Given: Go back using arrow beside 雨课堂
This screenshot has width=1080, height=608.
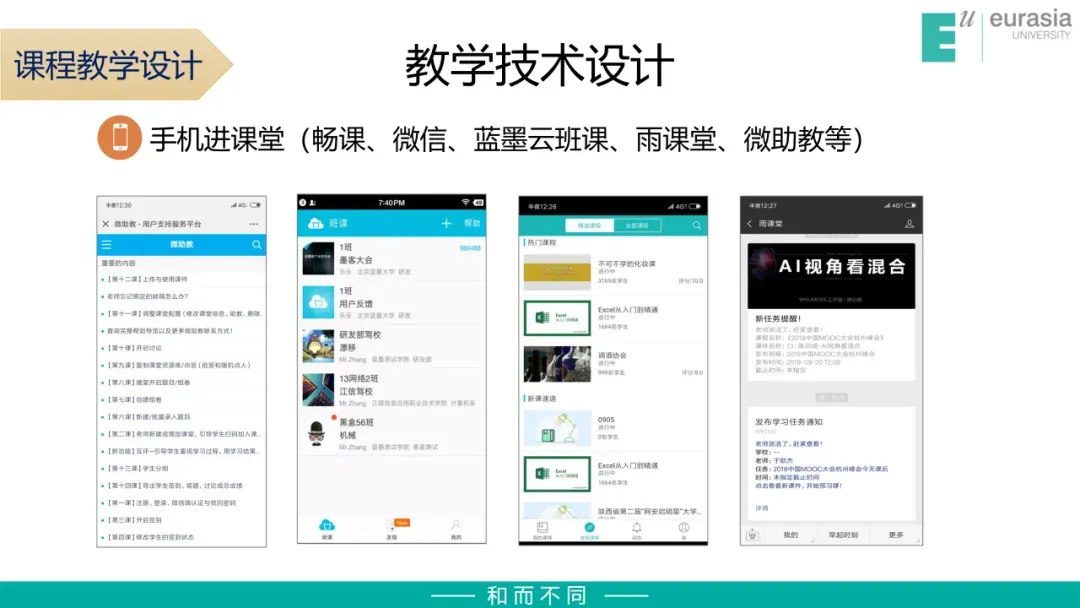Looking at the screenshot, I should pos(749,224).
